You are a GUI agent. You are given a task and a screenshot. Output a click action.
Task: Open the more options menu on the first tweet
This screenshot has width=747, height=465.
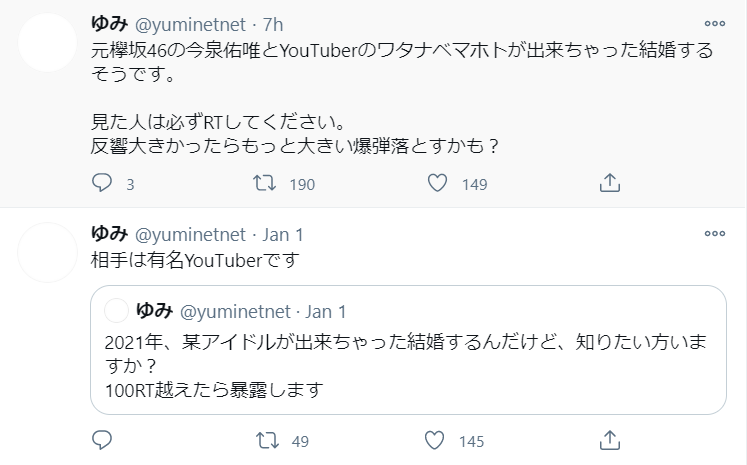coord(715,23)
